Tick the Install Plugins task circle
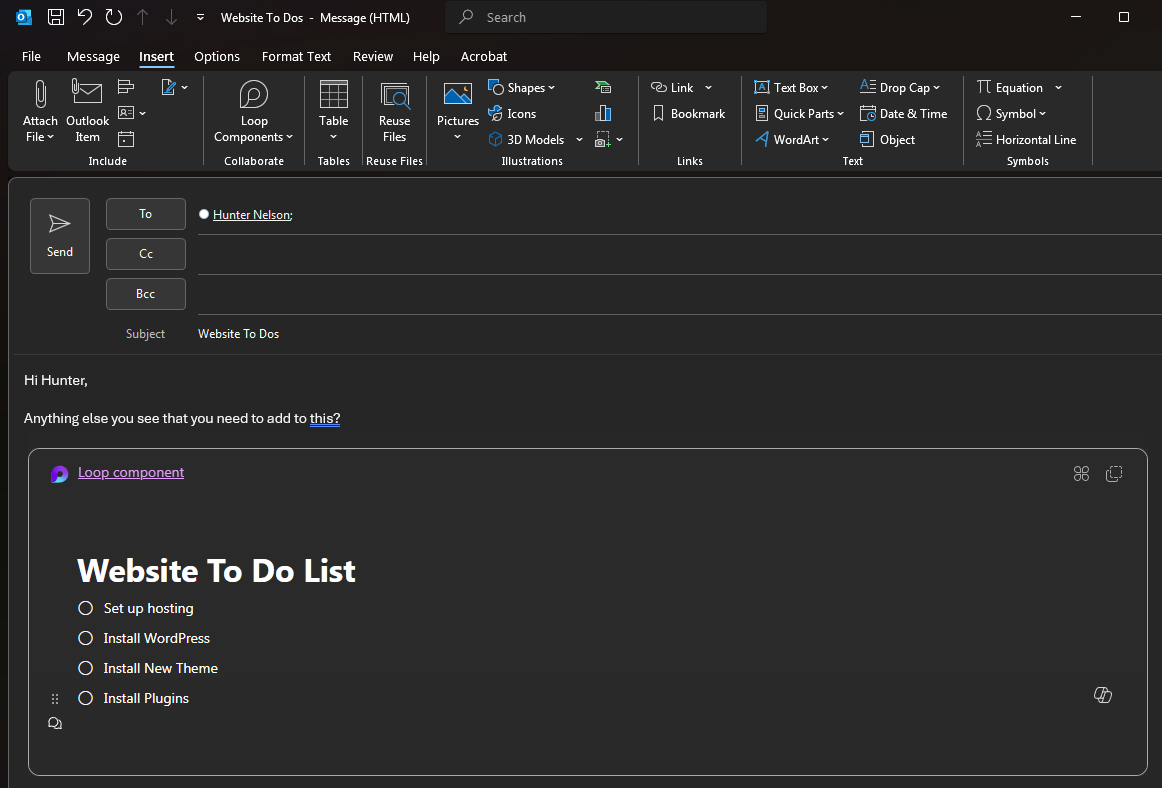This screenshot has height=788, width=1162. tap(86, 698)
